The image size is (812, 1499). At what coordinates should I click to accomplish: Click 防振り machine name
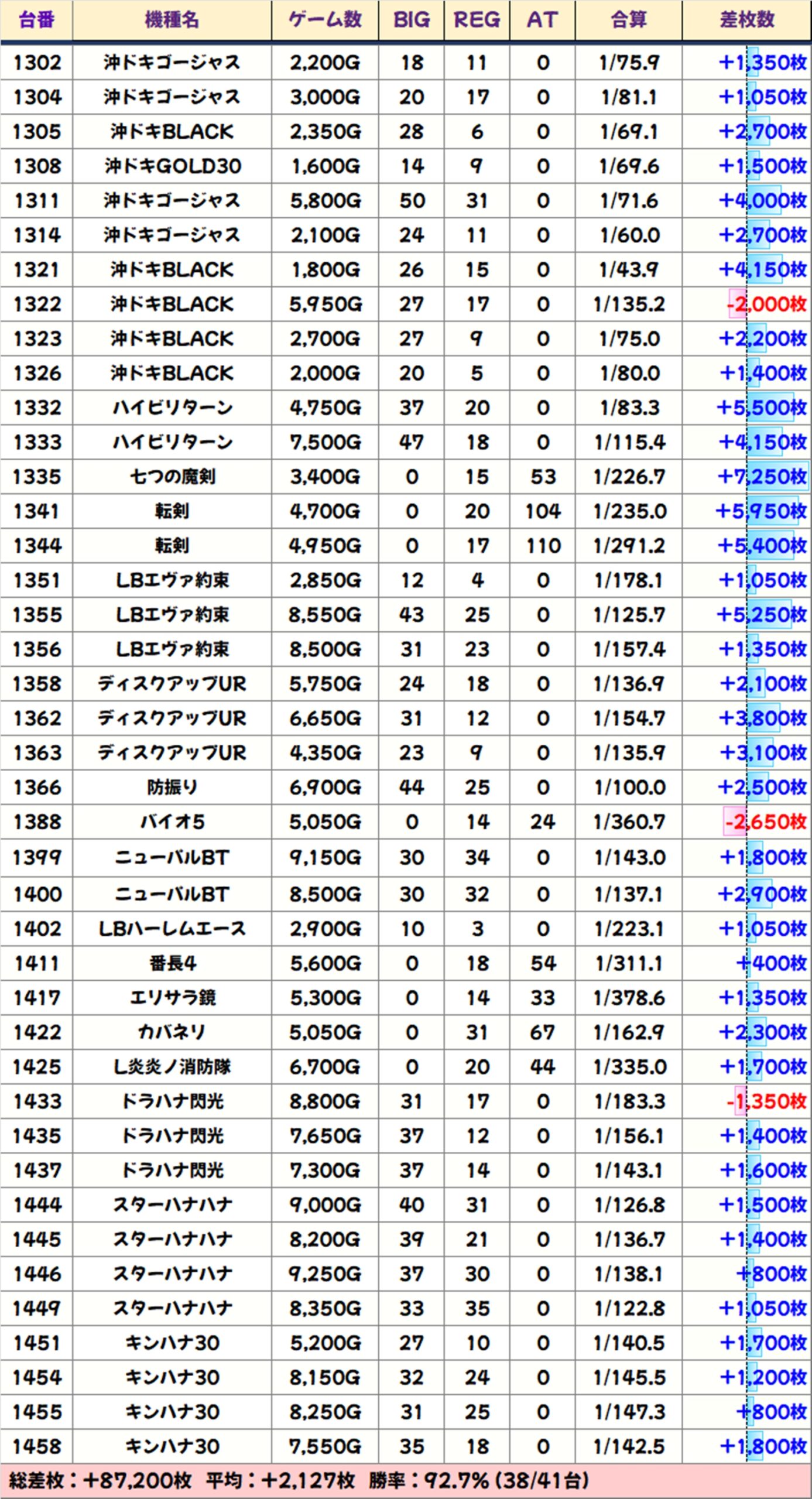(x=172, y=788)
